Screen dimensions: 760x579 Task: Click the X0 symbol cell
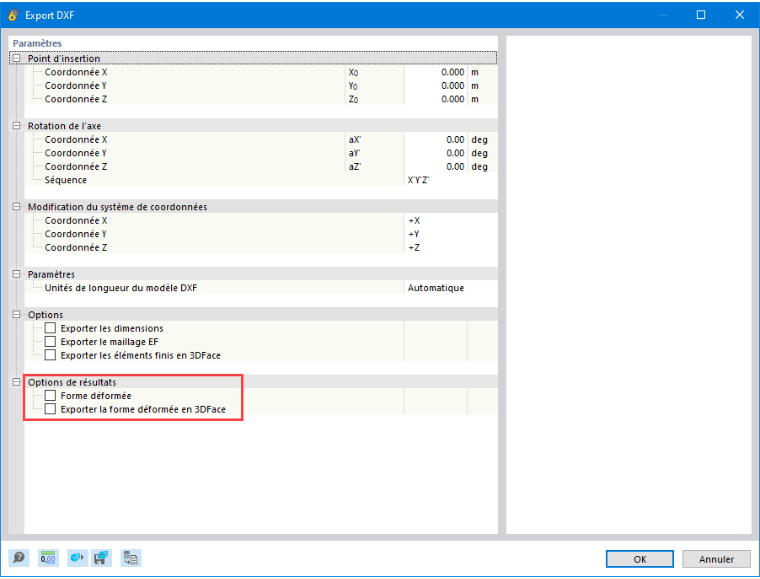click(x=375, y=72)
